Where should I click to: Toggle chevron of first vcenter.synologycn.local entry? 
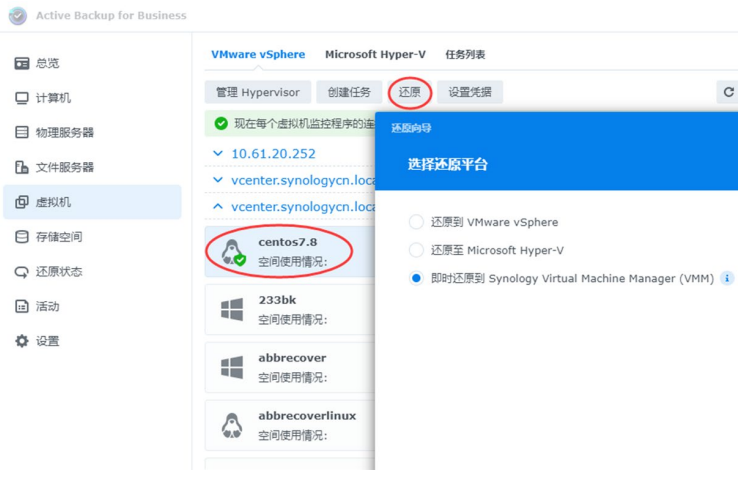click(218, 180)
